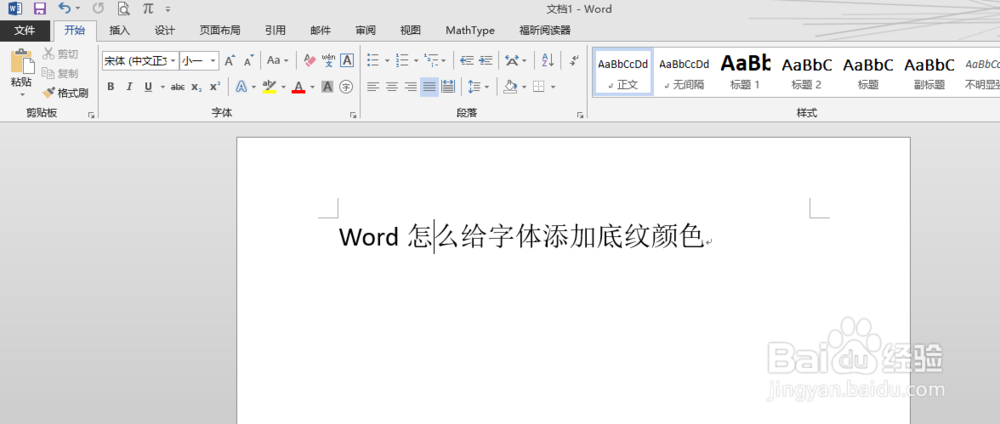Apply text effects with the glowing A icon
The width and height of the screenshot is (1000, 424).
tap(241, 87)
